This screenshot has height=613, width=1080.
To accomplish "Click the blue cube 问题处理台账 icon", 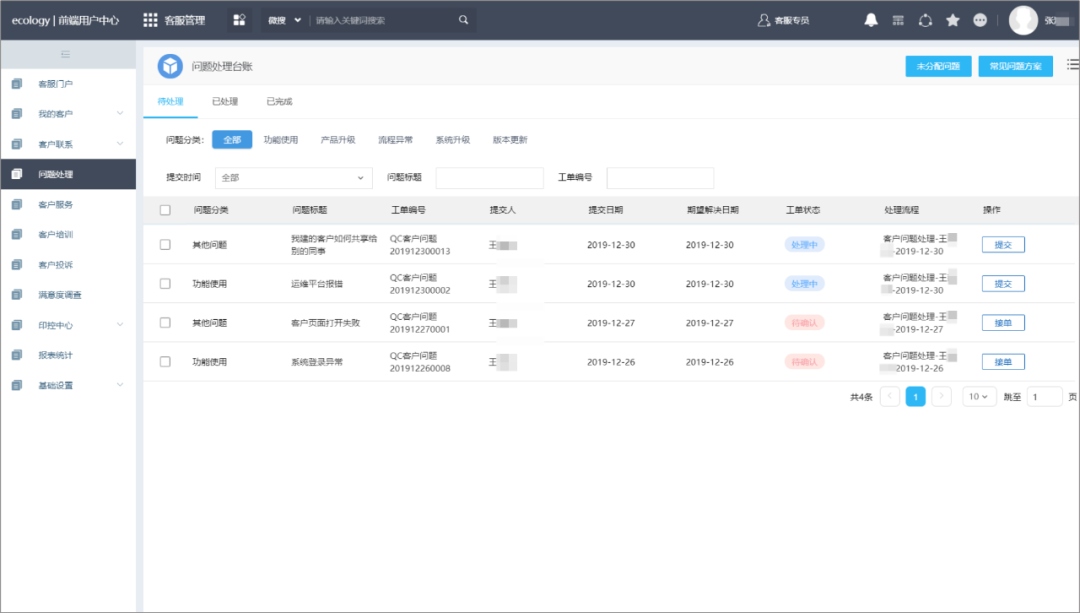I will (170, 66).
